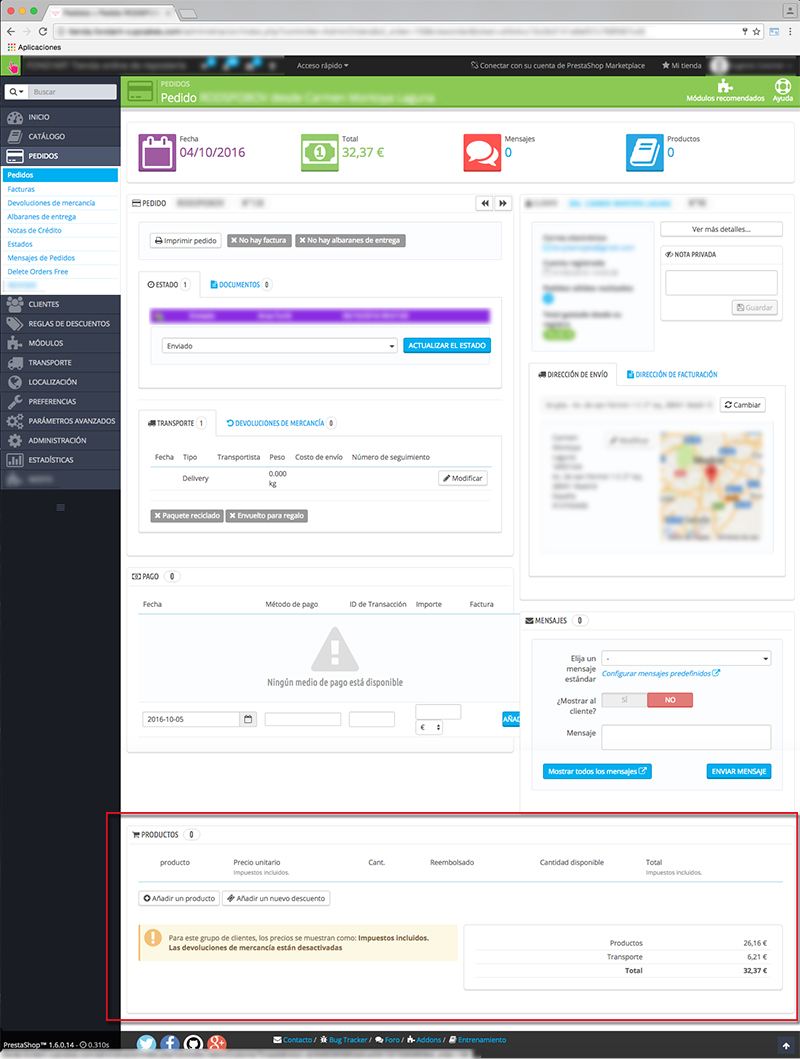Open standard message dropdown

point(686,658)
